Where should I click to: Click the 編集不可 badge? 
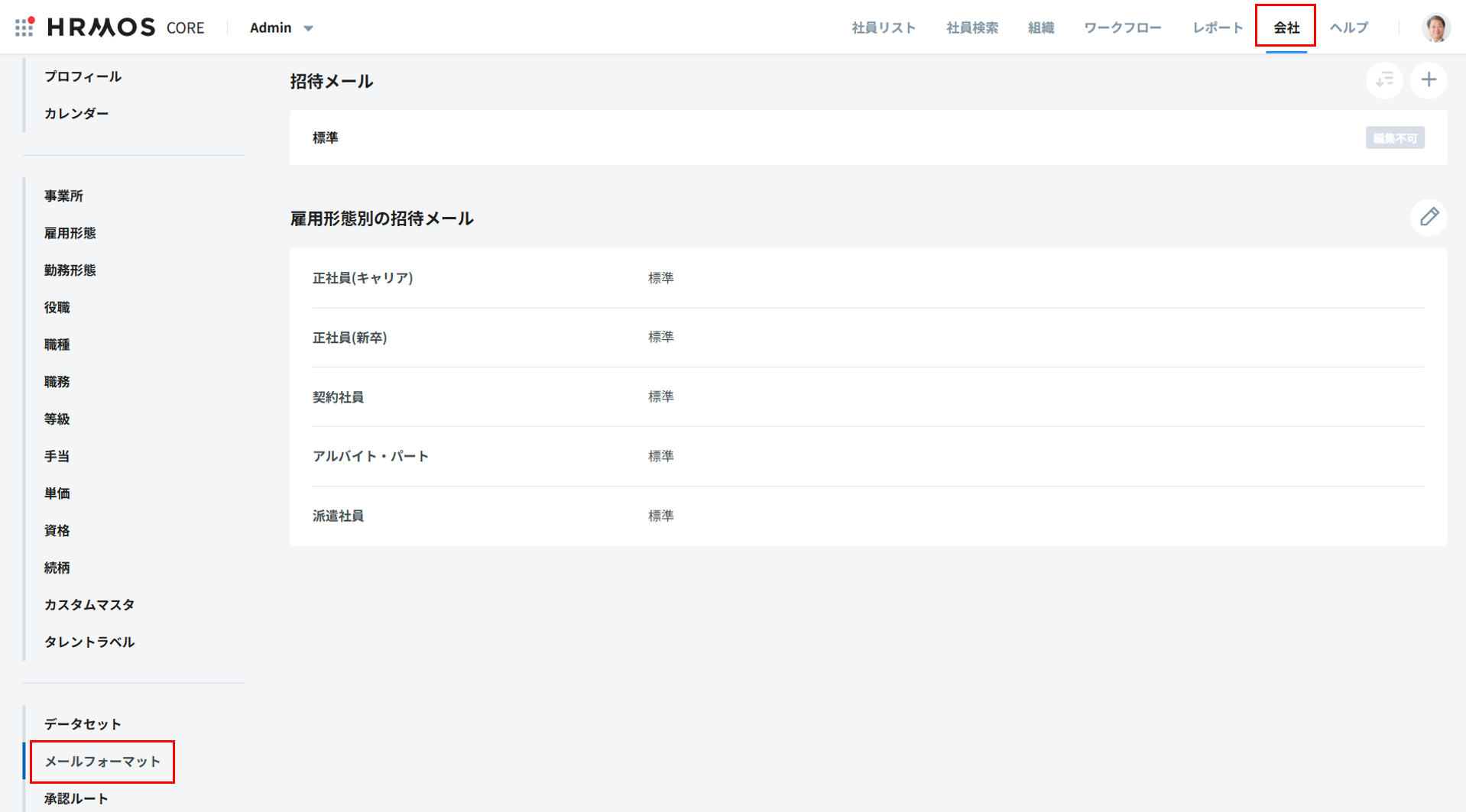point(1394,138)
